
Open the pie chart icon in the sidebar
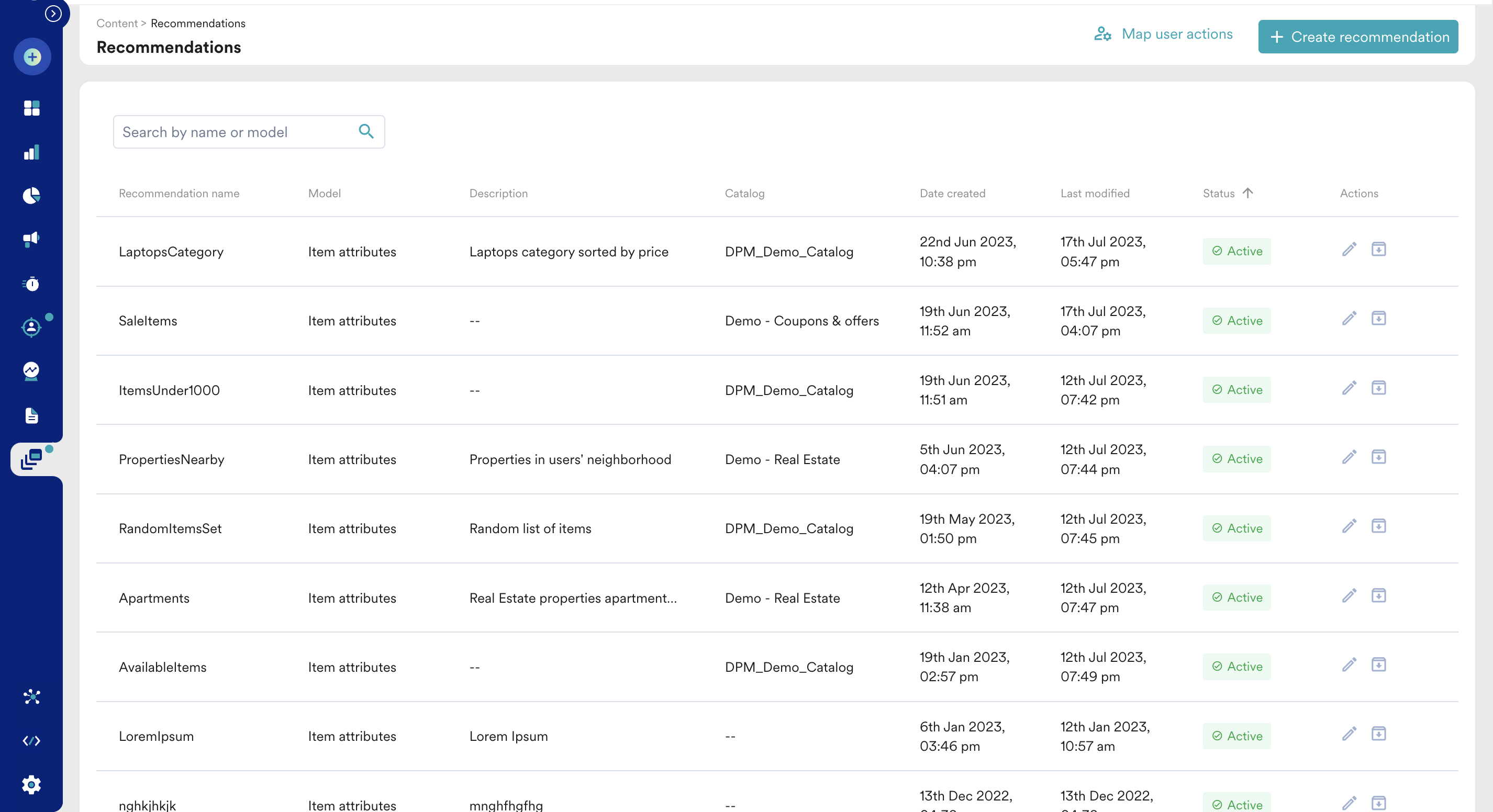32,196
